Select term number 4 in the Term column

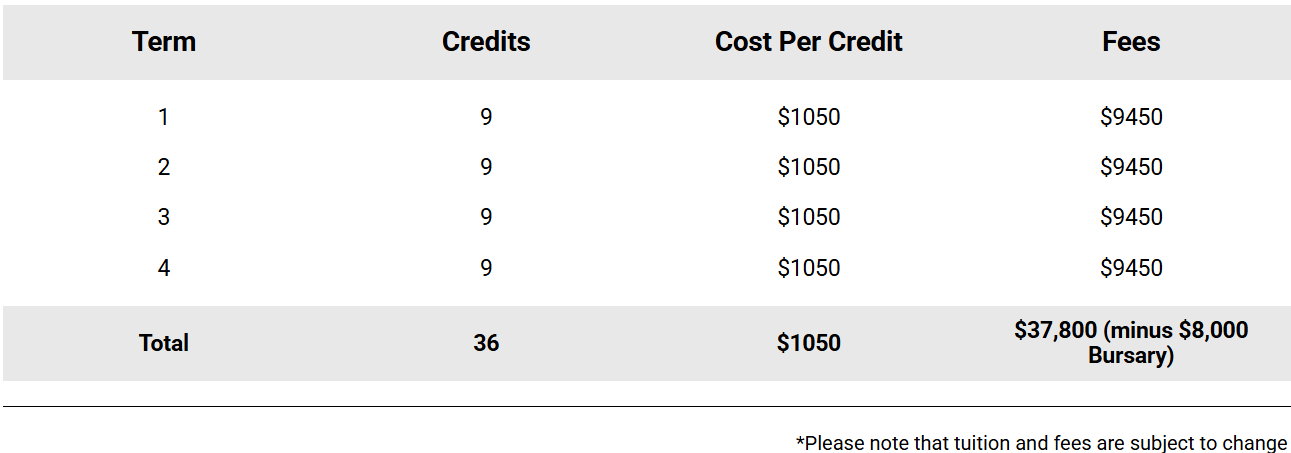pos(164,268)
